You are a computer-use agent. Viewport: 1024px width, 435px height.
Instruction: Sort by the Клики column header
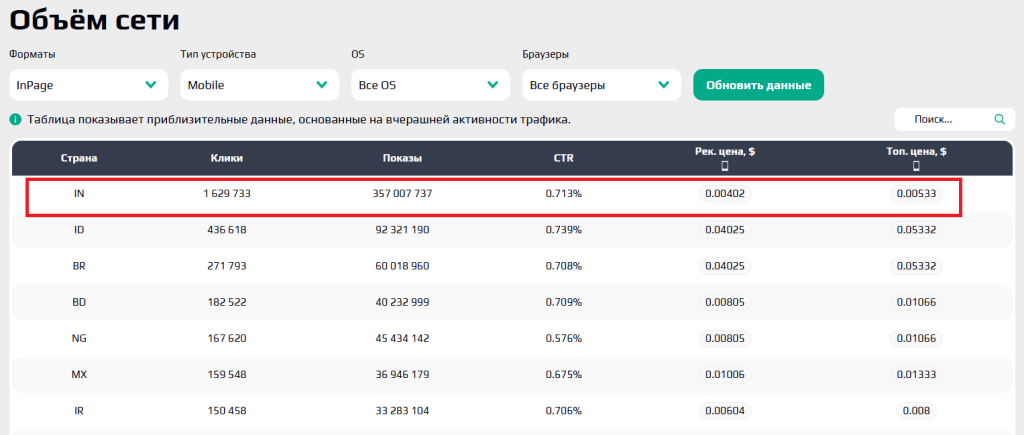pos(227,157)
